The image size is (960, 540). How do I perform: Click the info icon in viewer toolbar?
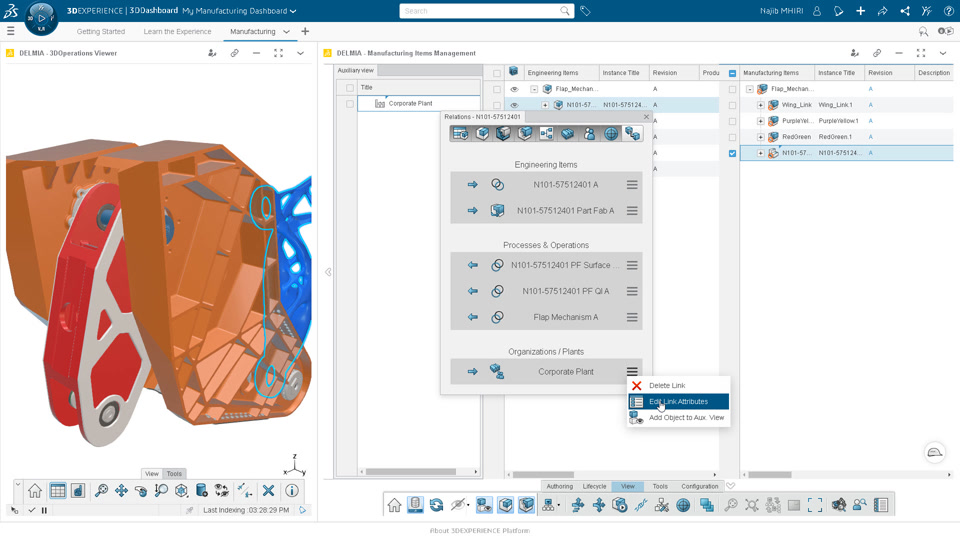pyautogui.click(x=292, y=490)
